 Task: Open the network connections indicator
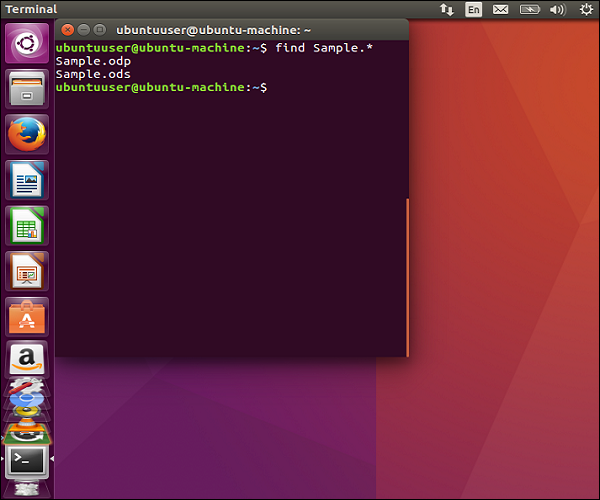(x=446, y=9)
